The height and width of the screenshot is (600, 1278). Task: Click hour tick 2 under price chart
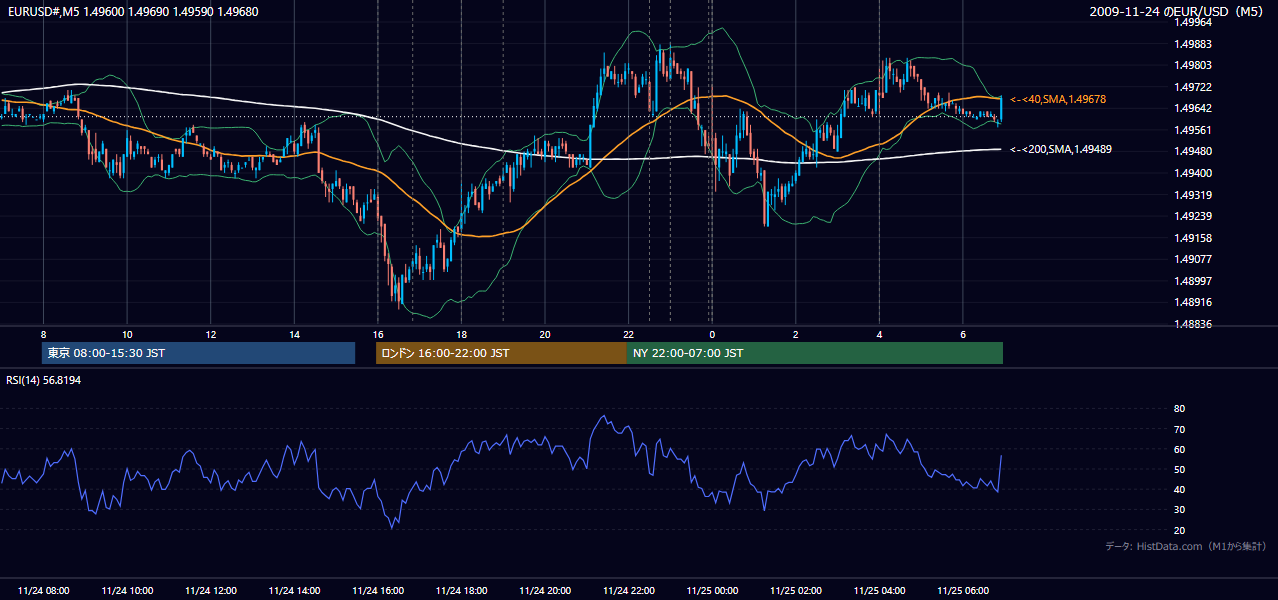pyautogui.click(x=796, y=334)
